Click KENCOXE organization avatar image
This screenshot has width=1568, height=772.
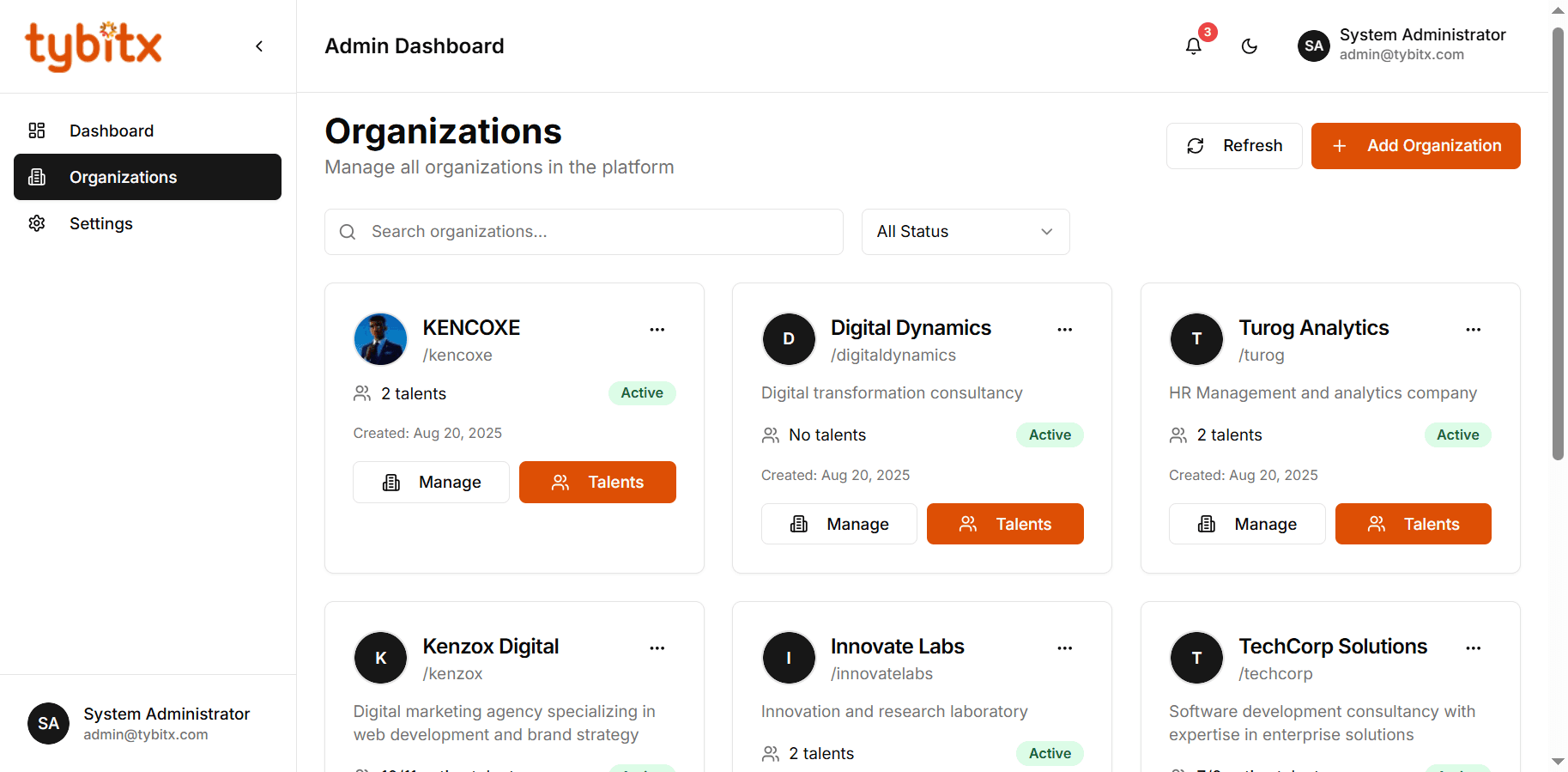pos(380,339)
